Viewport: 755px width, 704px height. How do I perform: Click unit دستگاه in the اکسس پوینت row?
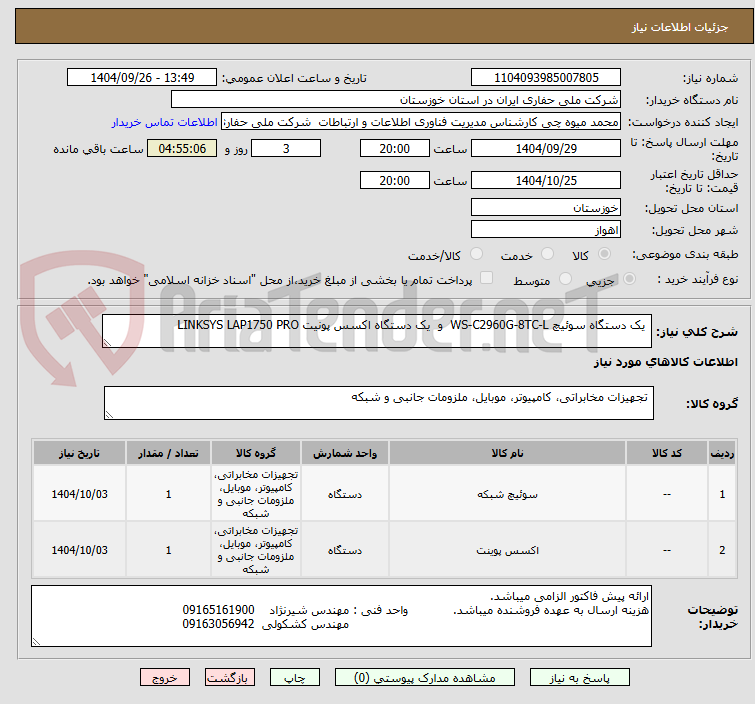click(x=345, y=550)
